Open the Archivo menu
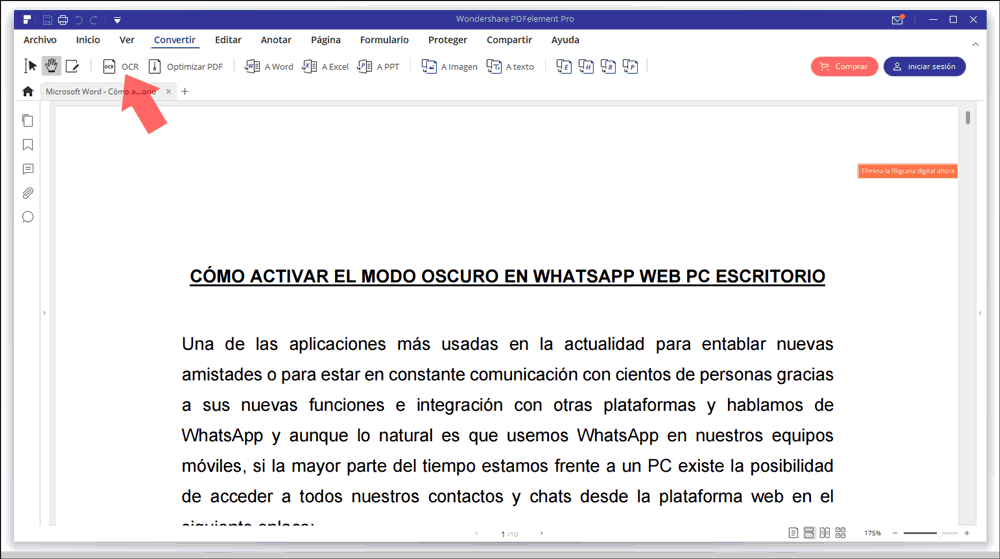 [x=40, y=40]
